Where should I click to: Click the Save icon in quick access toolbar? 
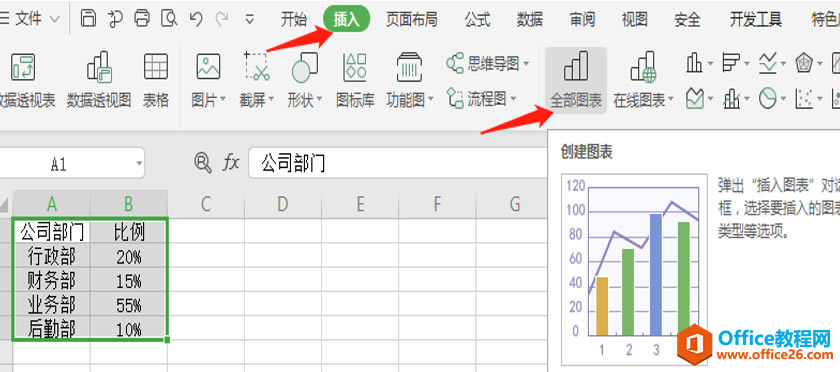coord(88,19)
